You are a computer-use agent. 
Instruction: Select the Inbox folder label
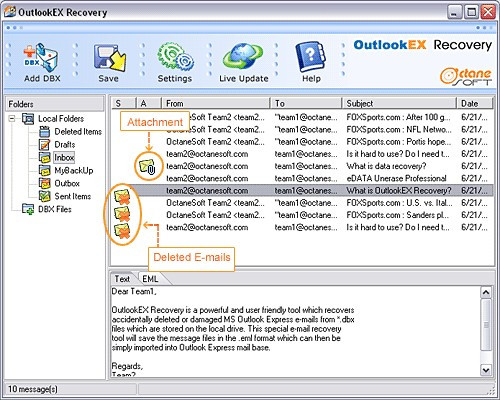[64, 157]
